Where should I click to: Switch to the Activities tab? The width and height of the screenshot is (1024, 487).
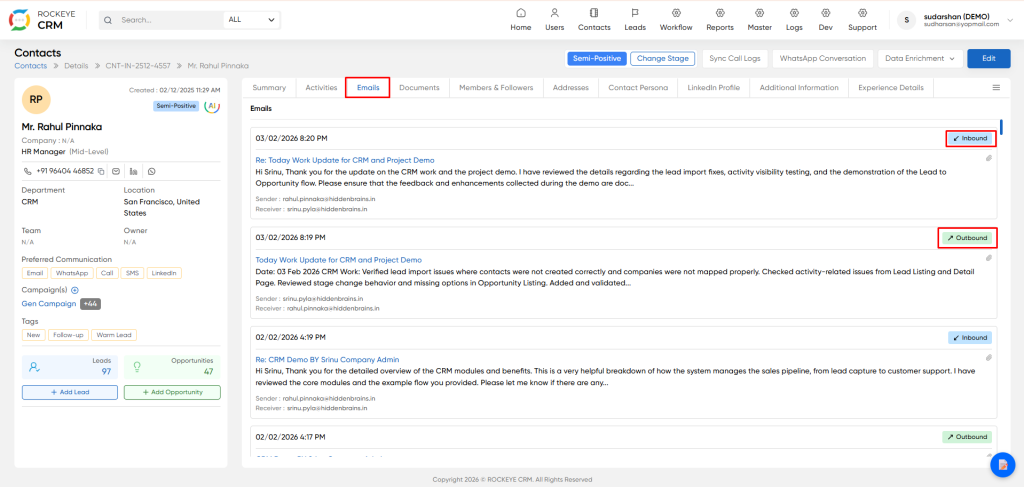[321, 87]
